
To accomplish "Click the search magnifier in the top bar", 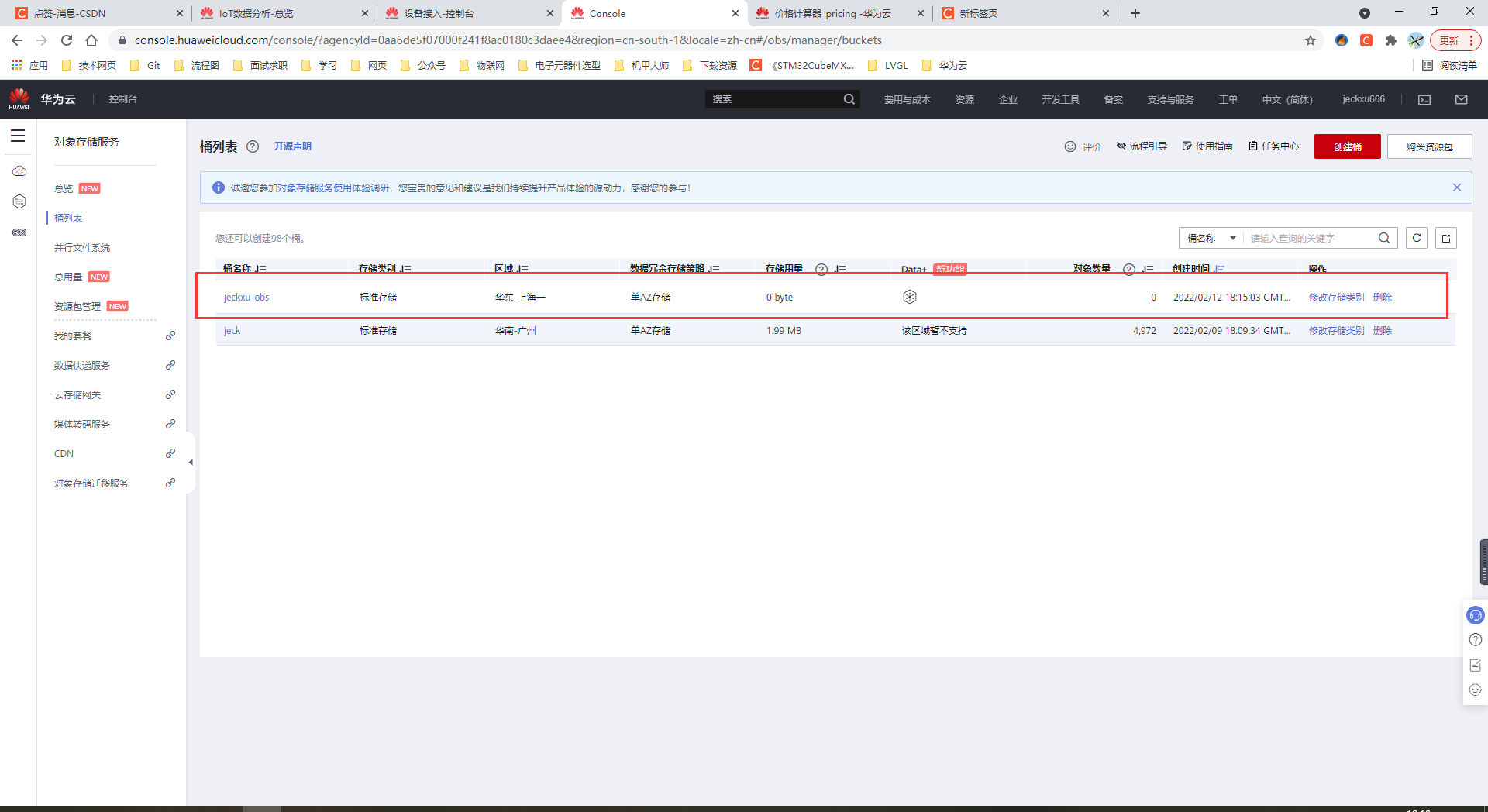I will 849,99.
